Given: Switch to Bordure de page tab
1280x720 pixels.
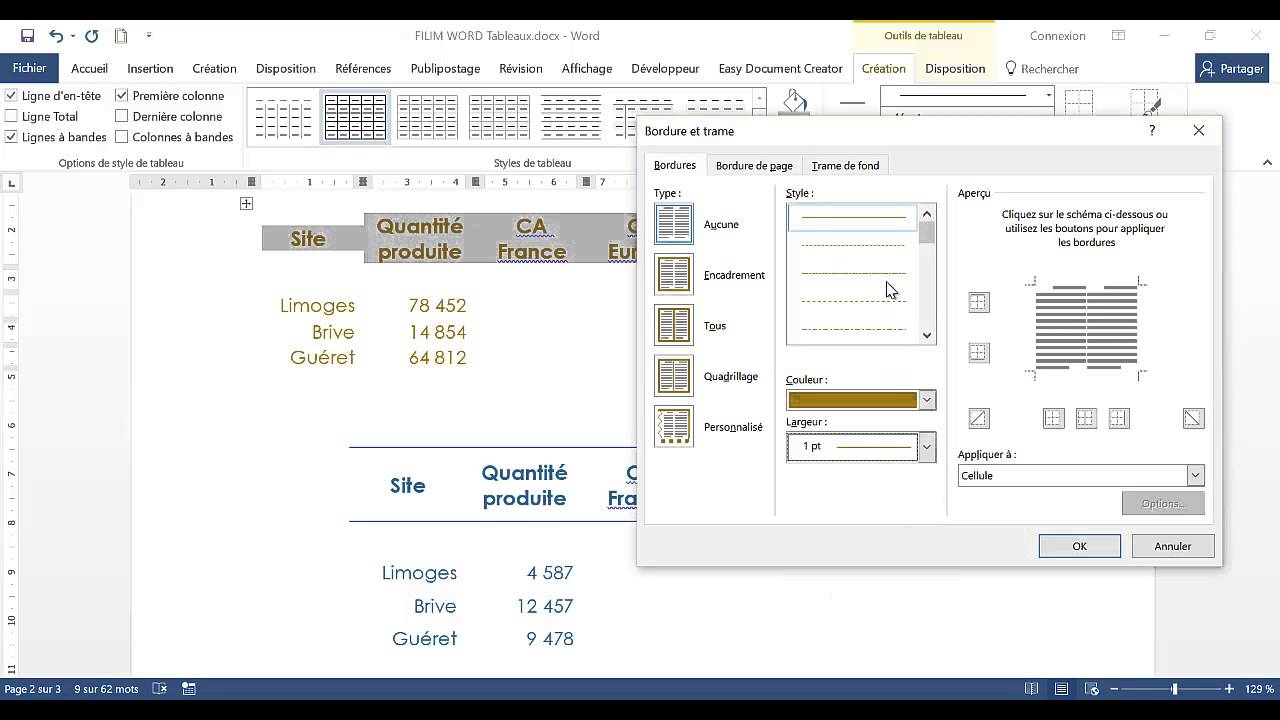Looking at the screenshot, I should coord(754,166).
